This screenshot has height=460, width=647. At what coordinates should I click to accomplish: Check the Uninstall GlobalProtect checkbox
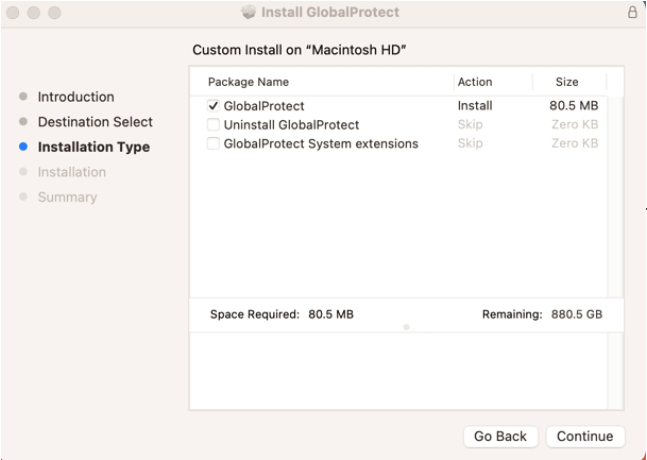pyautogui.click(x=213, y=125)
